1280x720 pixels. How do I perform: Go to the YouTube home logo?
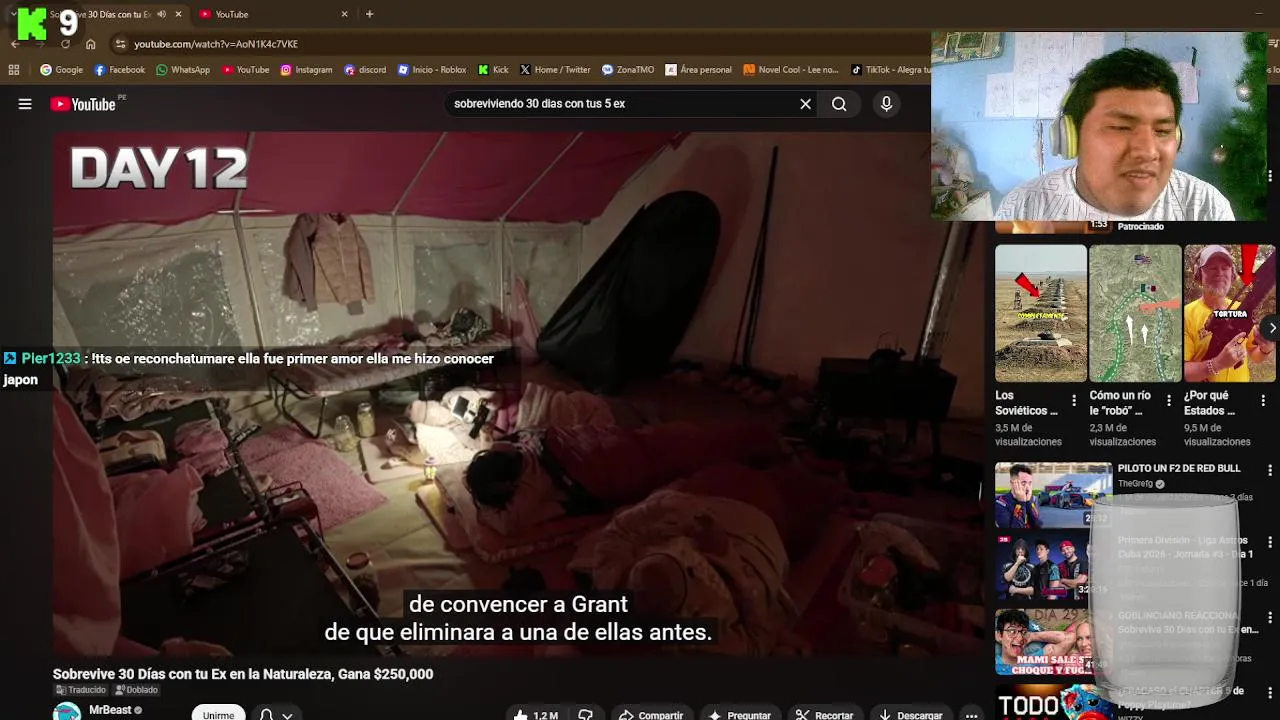click(x=83, y=104)
